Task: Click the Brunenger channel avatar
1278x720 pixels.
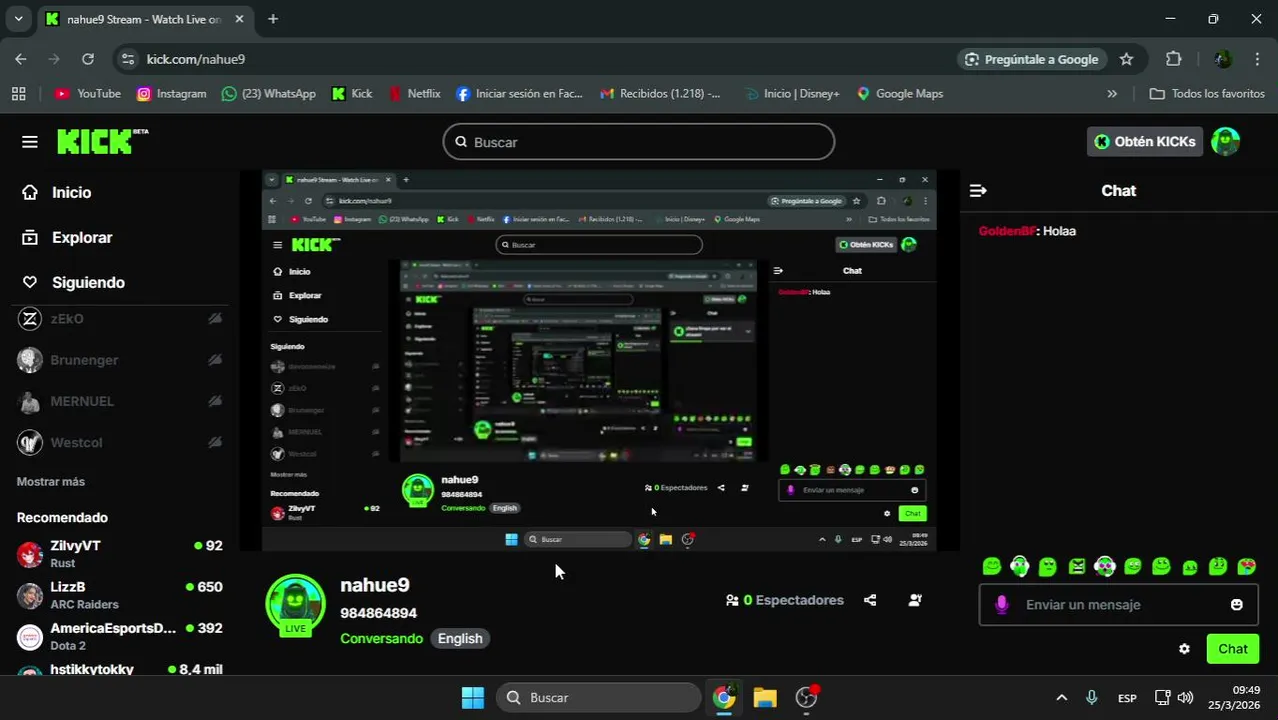Action: pos(30,360)
